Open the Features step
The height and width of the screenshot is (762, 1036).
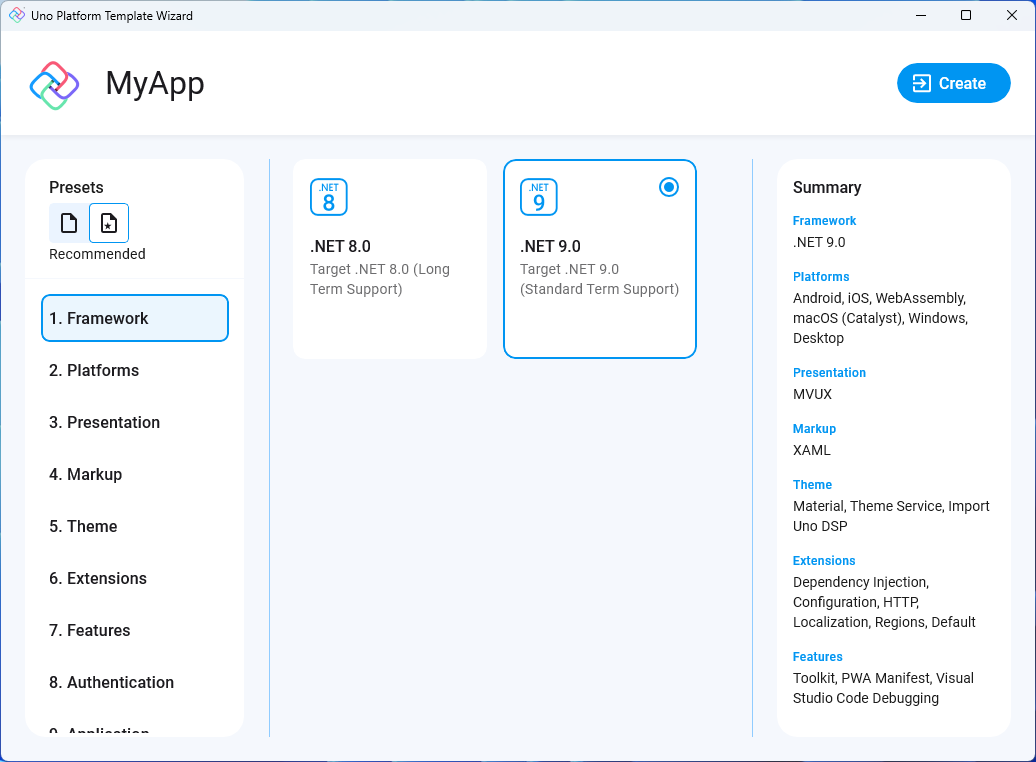90,630
